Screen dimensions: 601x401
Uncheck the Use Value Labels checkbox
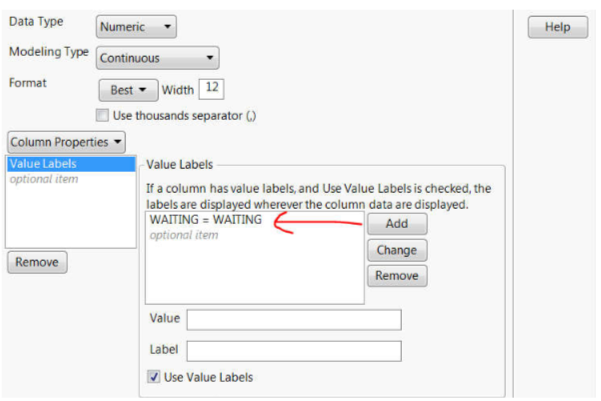click(154, 377)
